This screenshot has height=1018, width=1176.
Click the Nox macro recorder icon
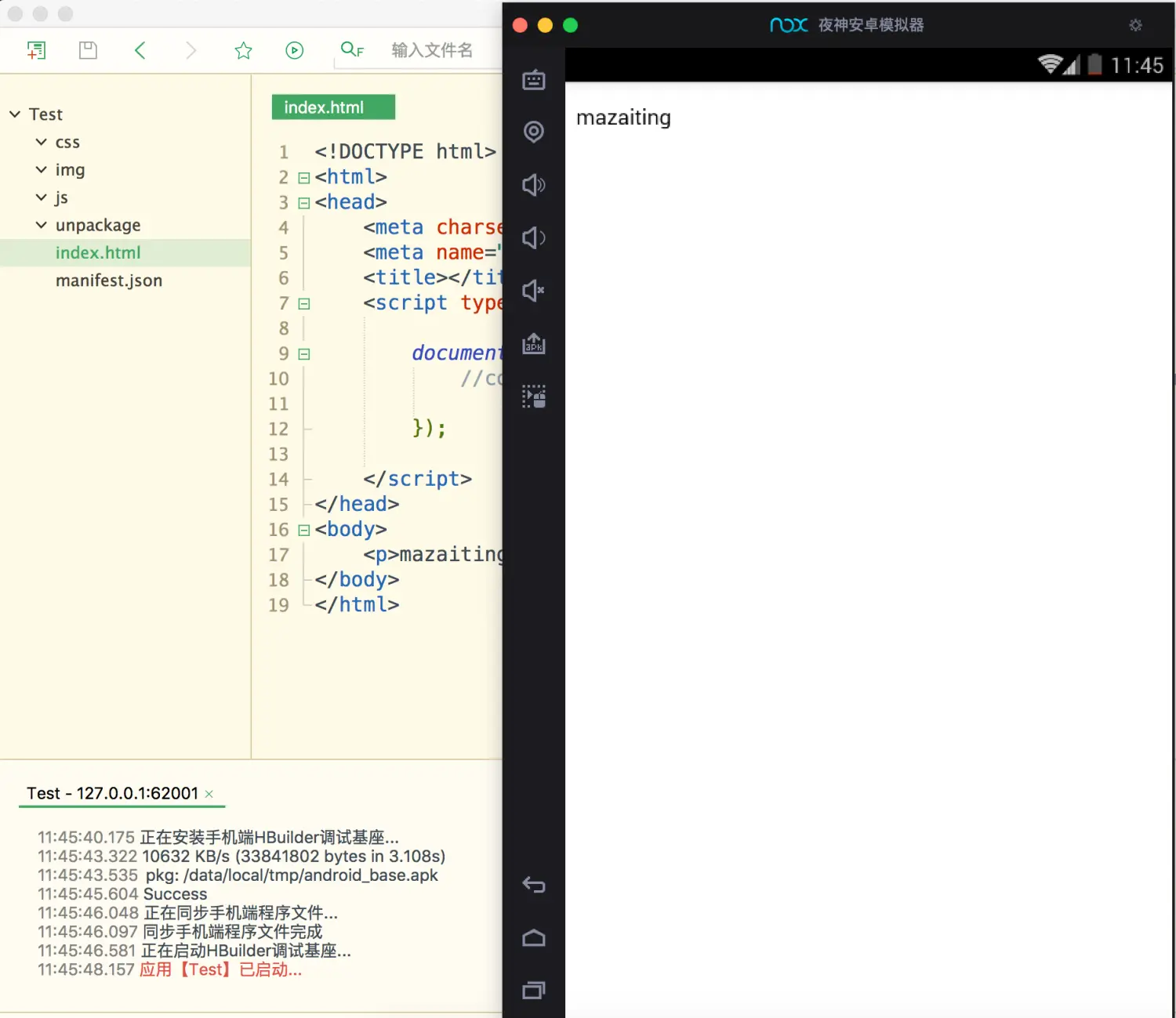click(534, 397)
